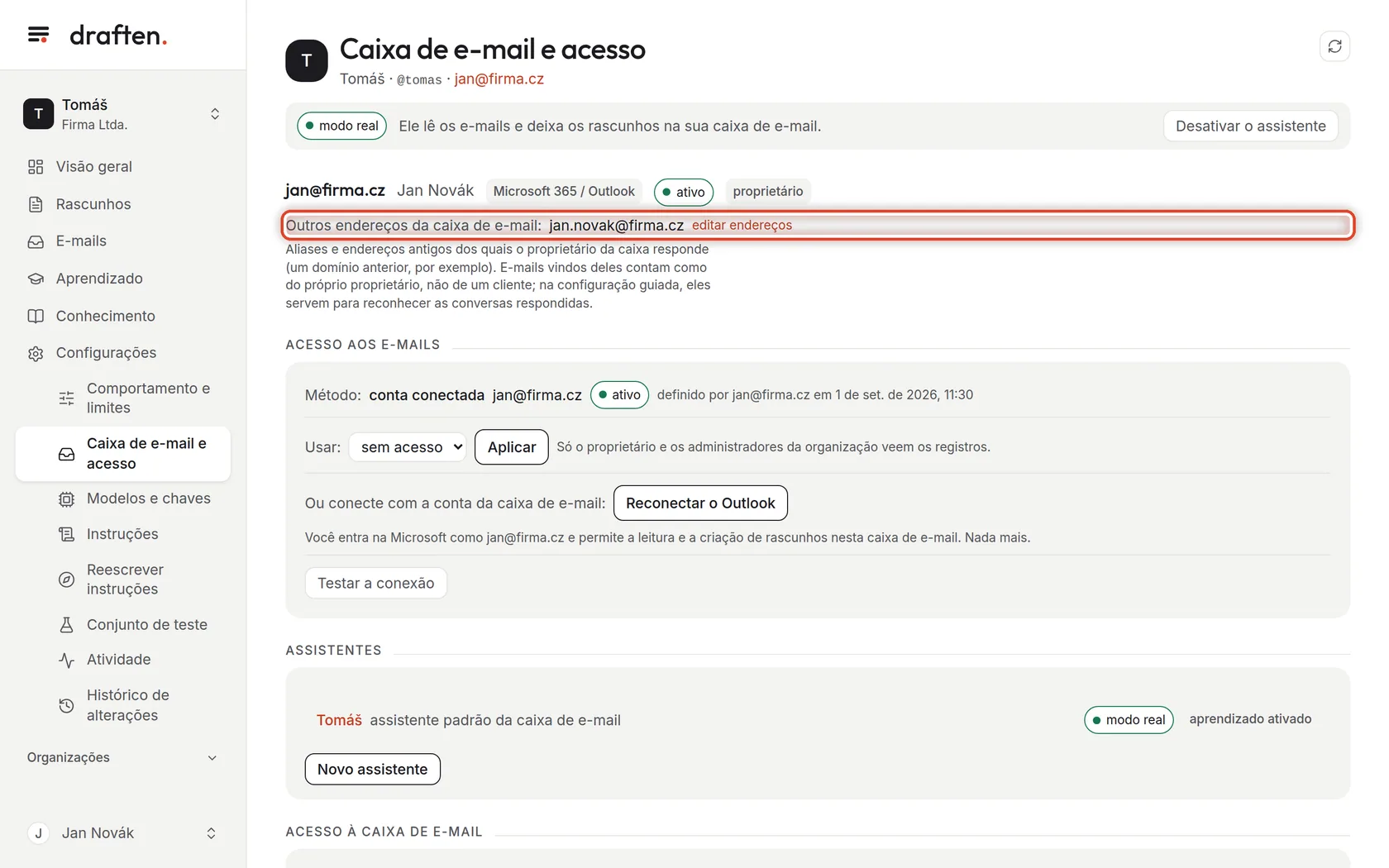Click the Rascunhos document icon
Screen dimensions: 1389x868
pyautogui.click(x=36, y=204)
